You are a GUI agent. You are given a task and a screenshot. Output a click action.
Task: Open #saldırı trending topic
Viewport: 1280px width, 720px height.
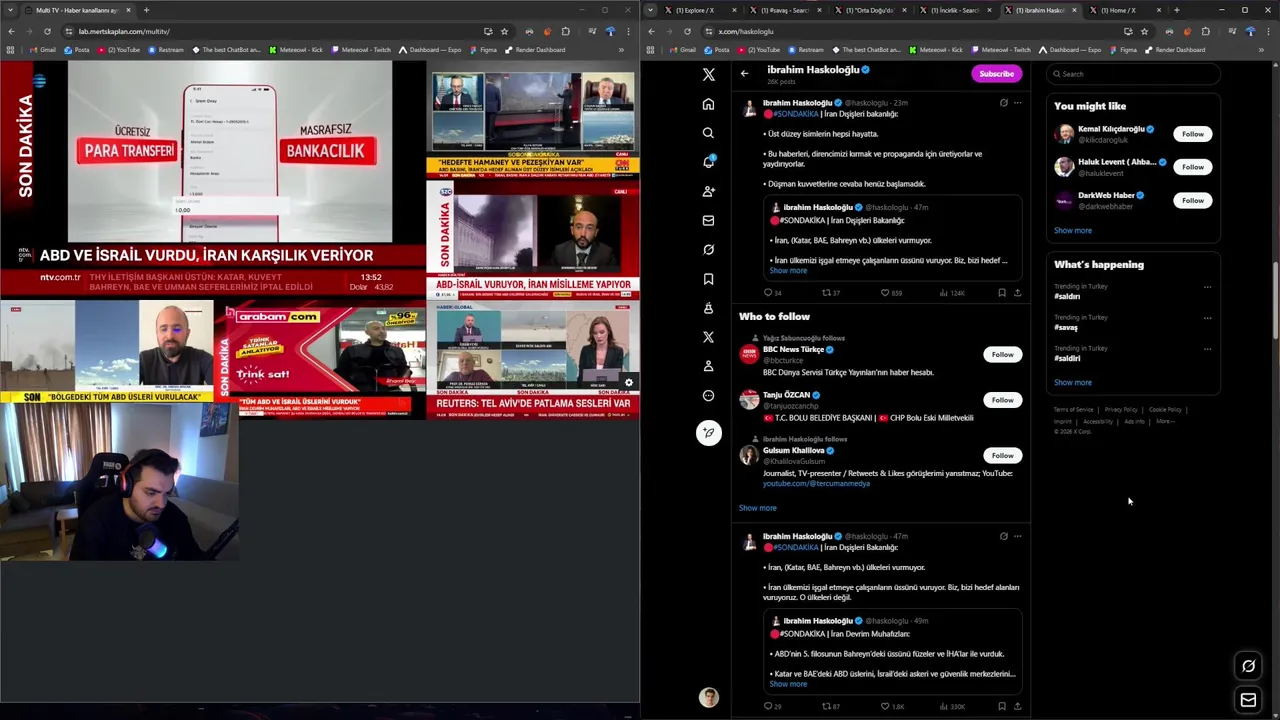[x=1067, y=297]
